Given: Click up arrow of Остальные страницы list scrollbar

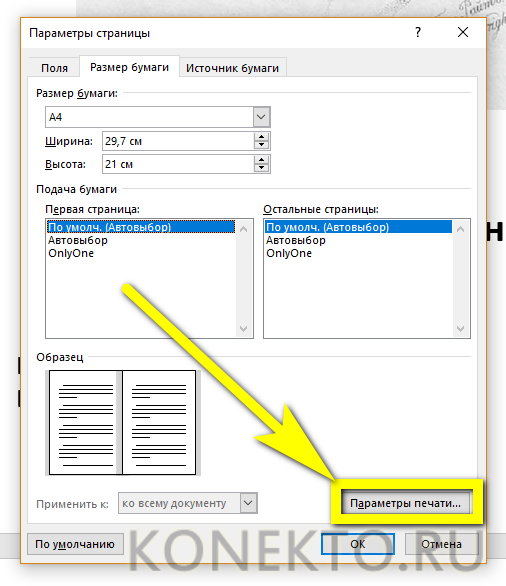Looking at the screenshot, I should (460, 229).
